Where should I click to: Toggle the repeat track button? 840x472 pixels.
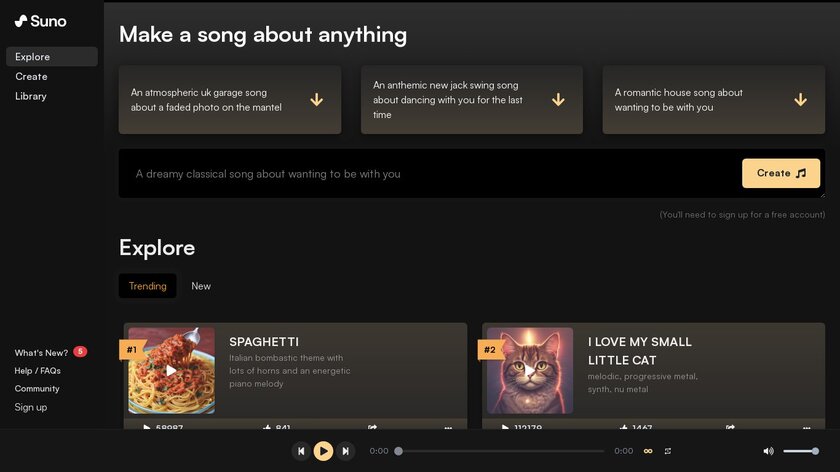pyautogui.click(x=668, y=451)
